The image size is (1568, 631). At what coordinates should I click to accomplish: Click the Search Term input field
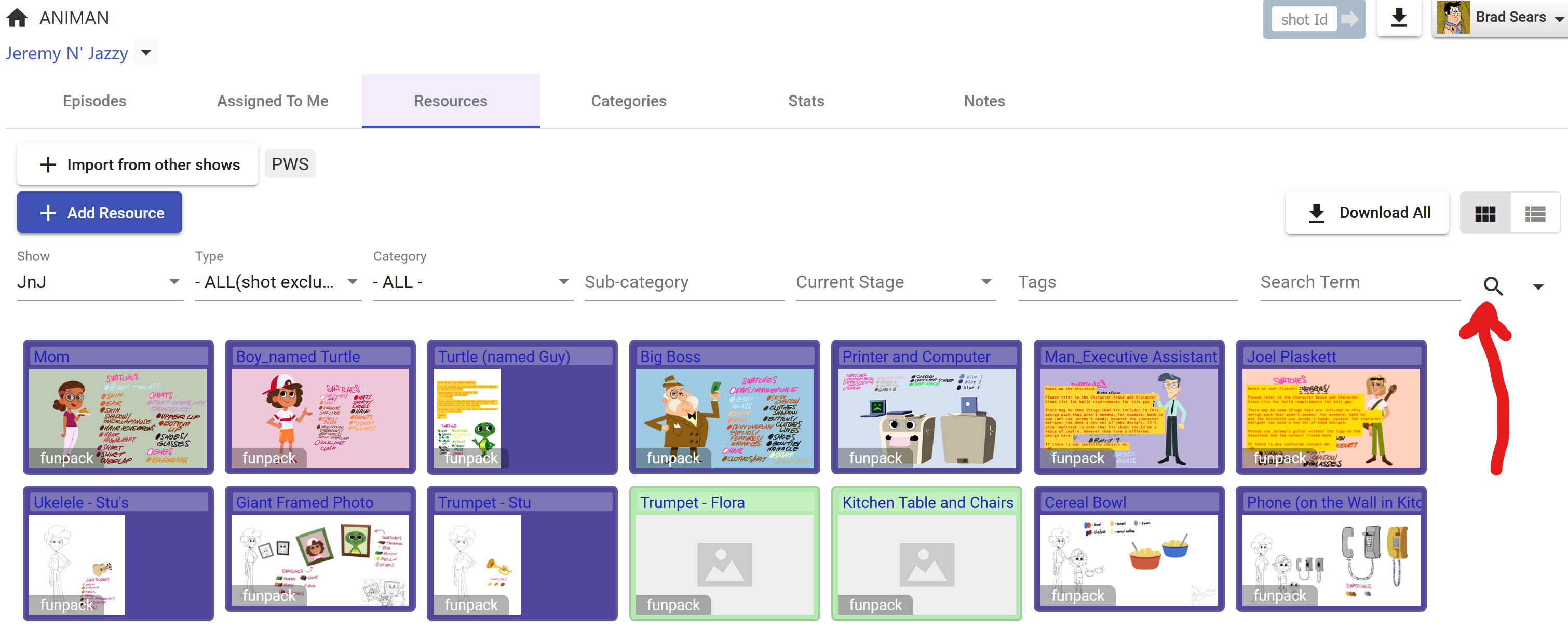[x=1359, y=282]
